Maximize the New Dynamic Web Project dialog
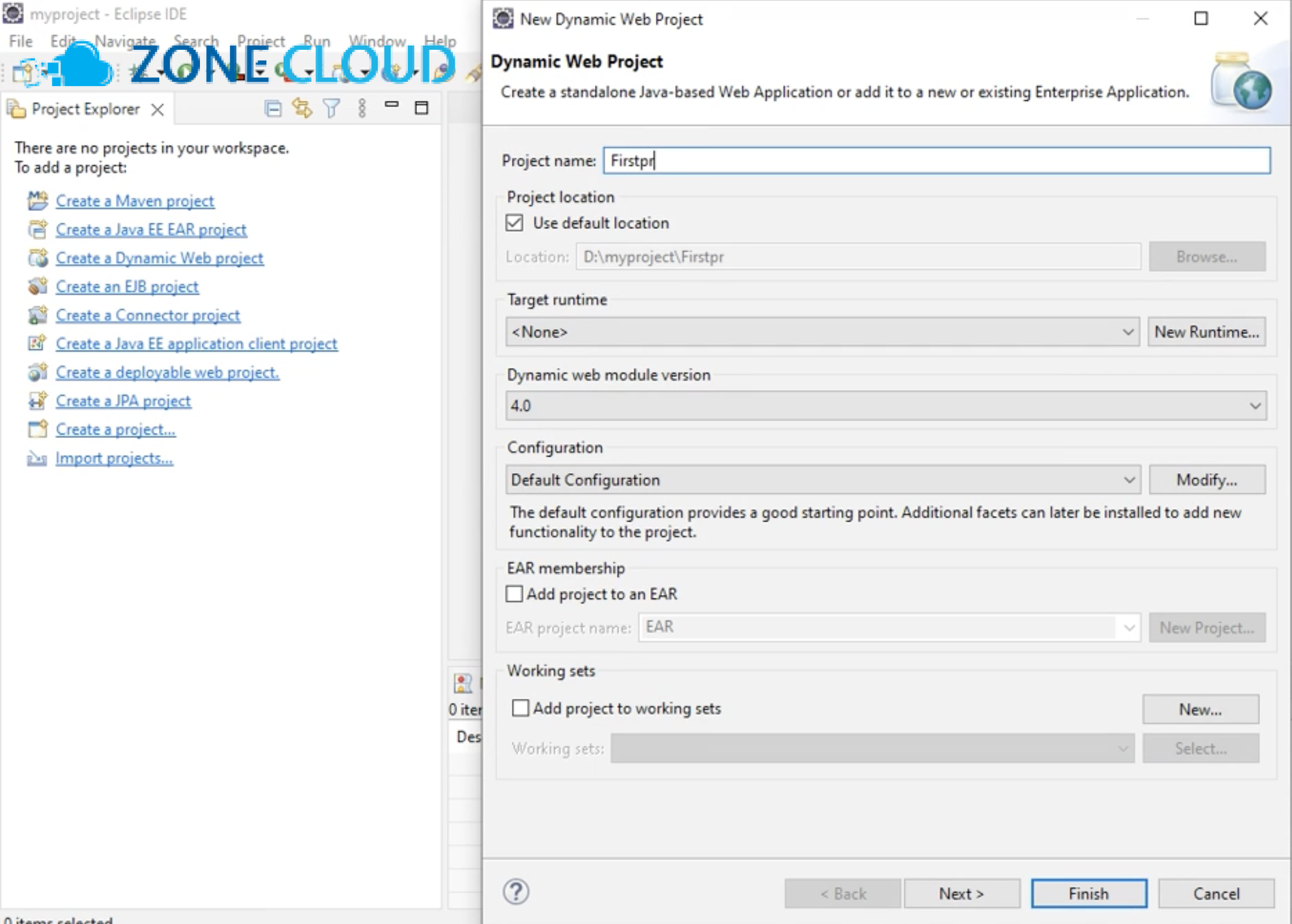 pos(1200,18)
